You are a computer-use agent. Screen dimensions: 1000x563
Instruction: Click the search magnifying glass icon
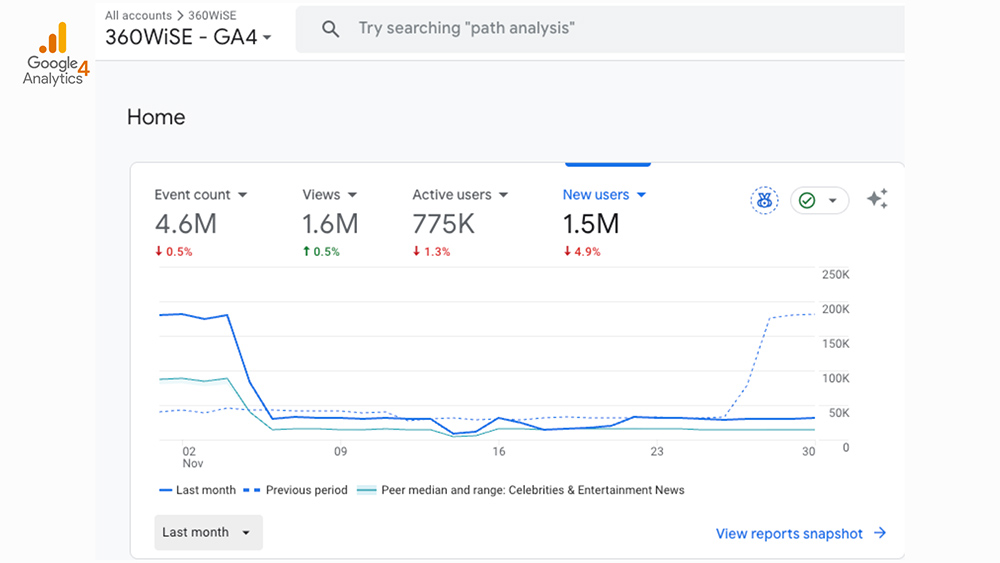click(x=330, y=29)
